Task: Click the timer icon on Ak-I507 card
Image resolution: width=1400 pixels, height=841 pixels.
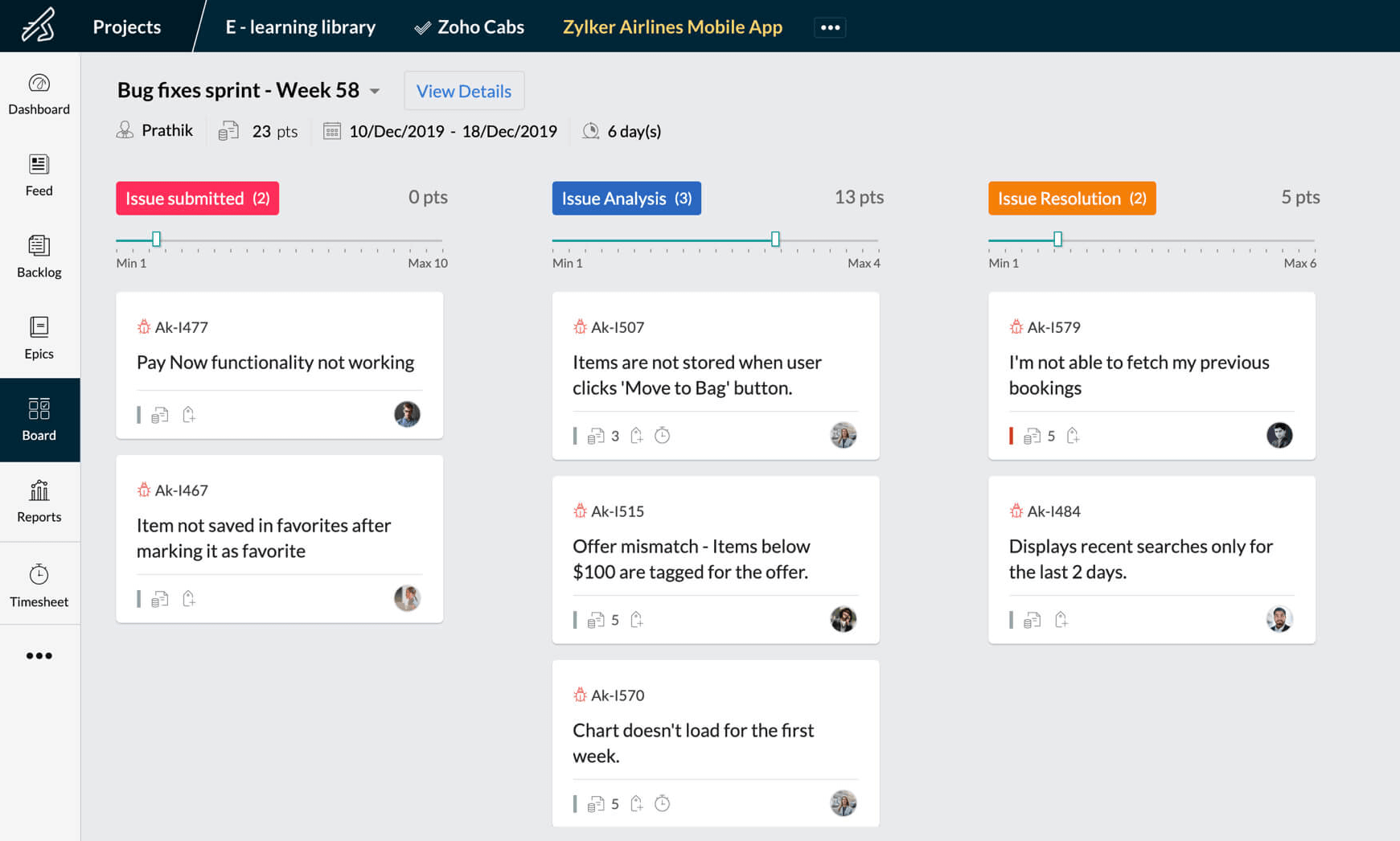Action: point(662,436)
